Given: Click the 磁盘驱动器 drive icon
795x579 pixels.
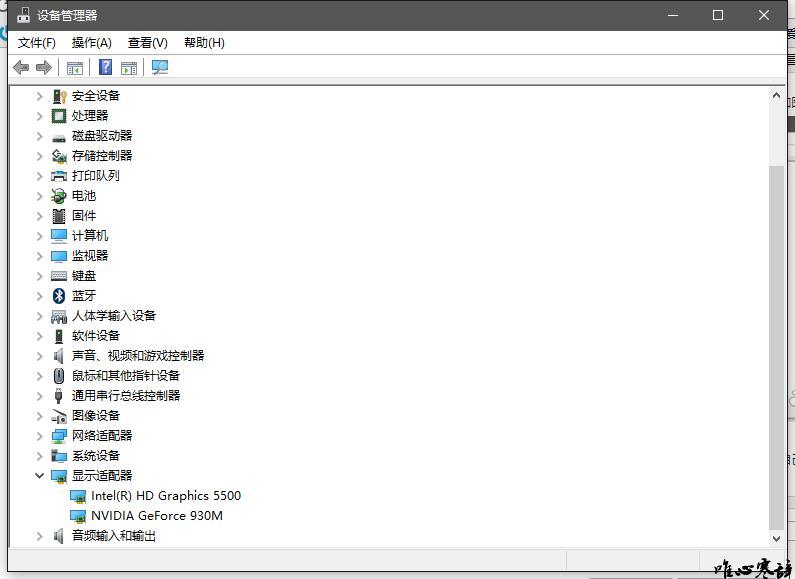Looking at the screenshot, I should tap(59, 137).
